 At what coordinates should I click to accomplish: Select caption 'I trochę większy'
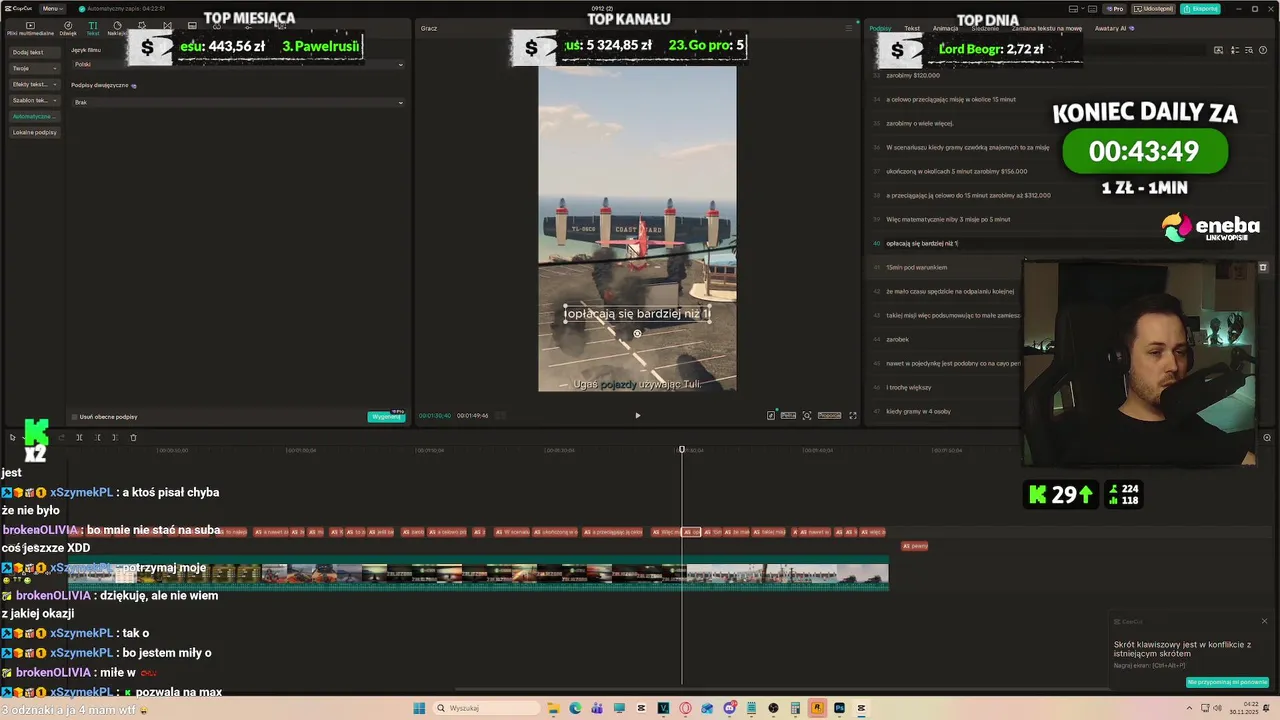(909, 387)
